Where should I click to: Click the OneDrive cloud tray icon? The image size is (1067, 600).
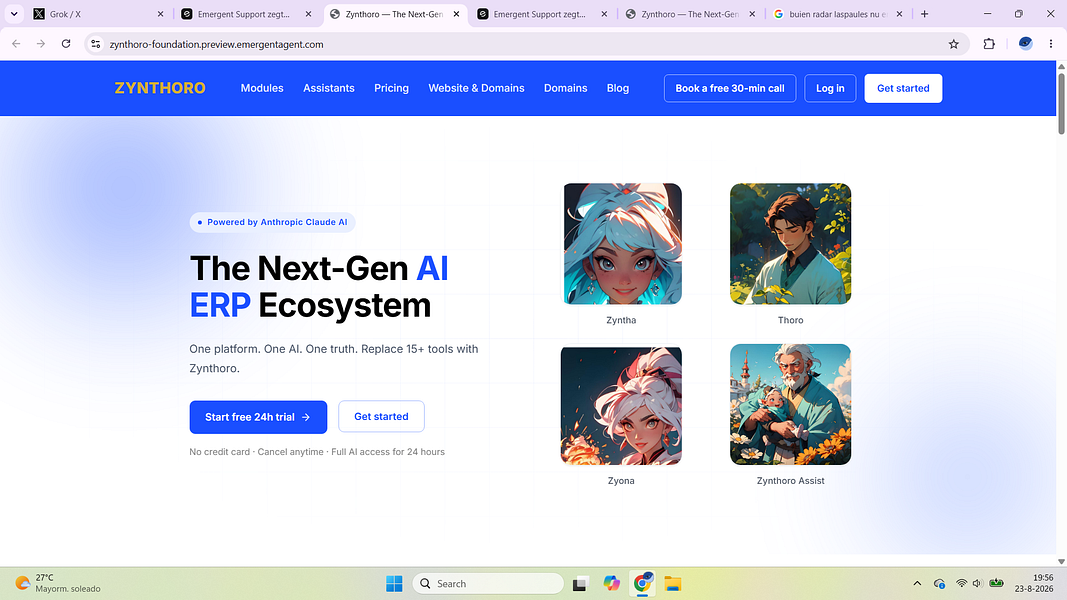point(939,584)
